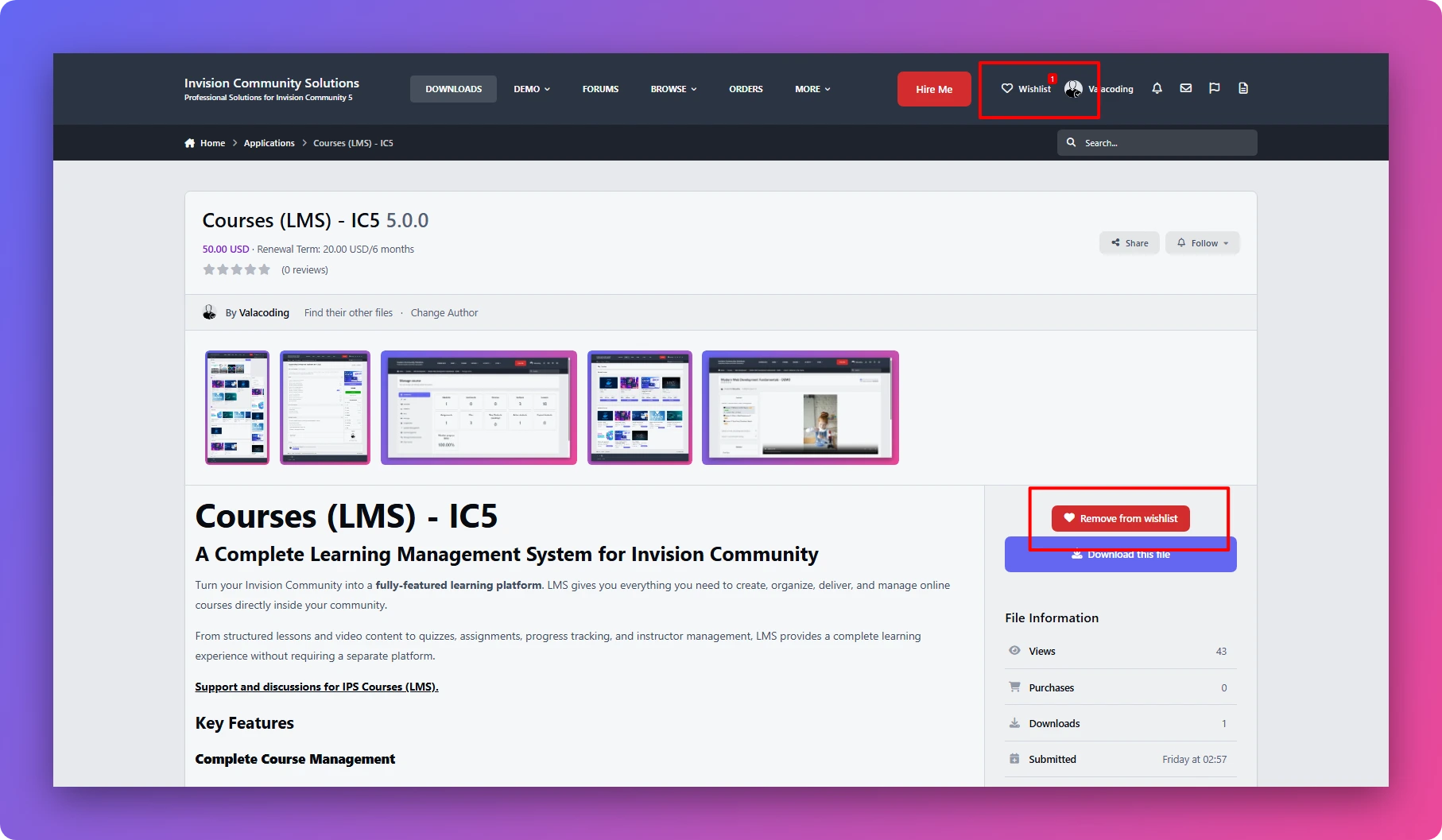Screen dimensions: 1442x840
Task: Focus the Search input field
Action: click(1157, 142)
